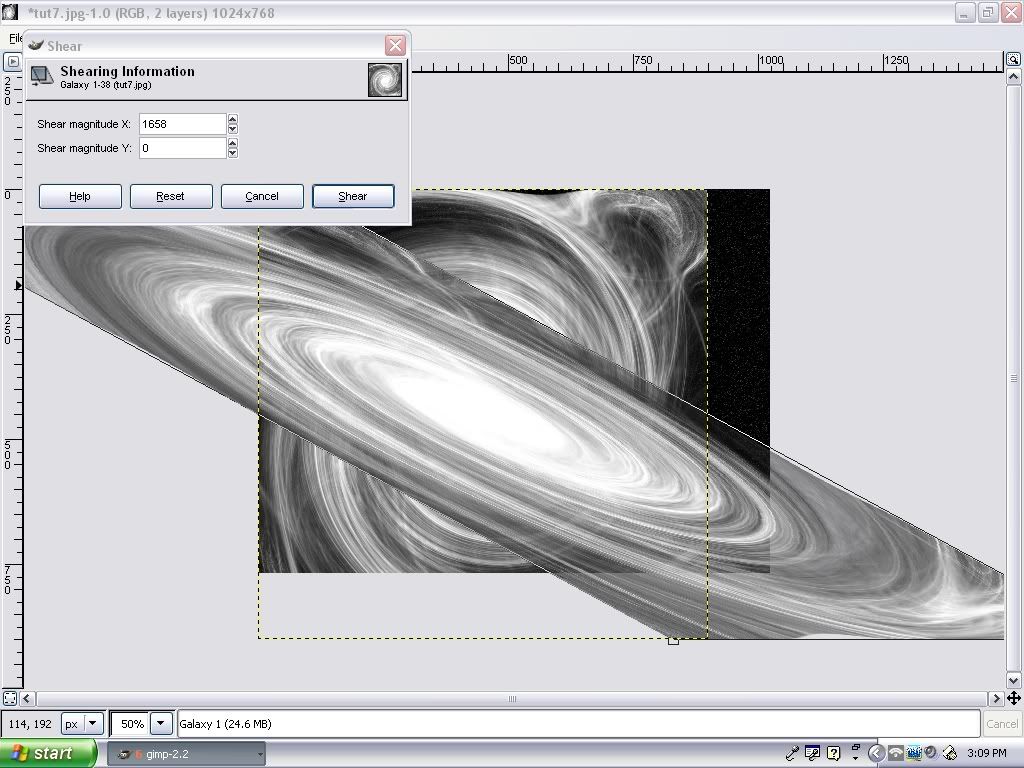Click Cancel in the Shear dialog

(262, 196)
